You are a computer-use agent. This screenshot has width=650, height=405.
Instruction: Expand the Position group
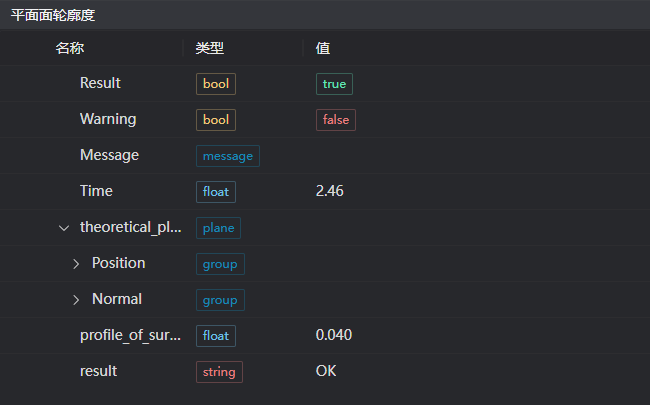(76, 264)
